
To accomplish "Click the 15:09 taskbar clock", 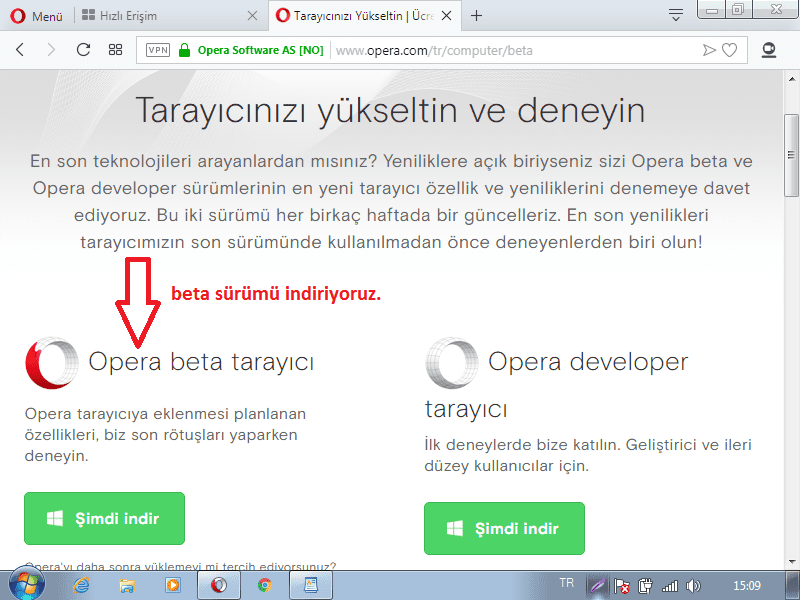I will (747, 586).
